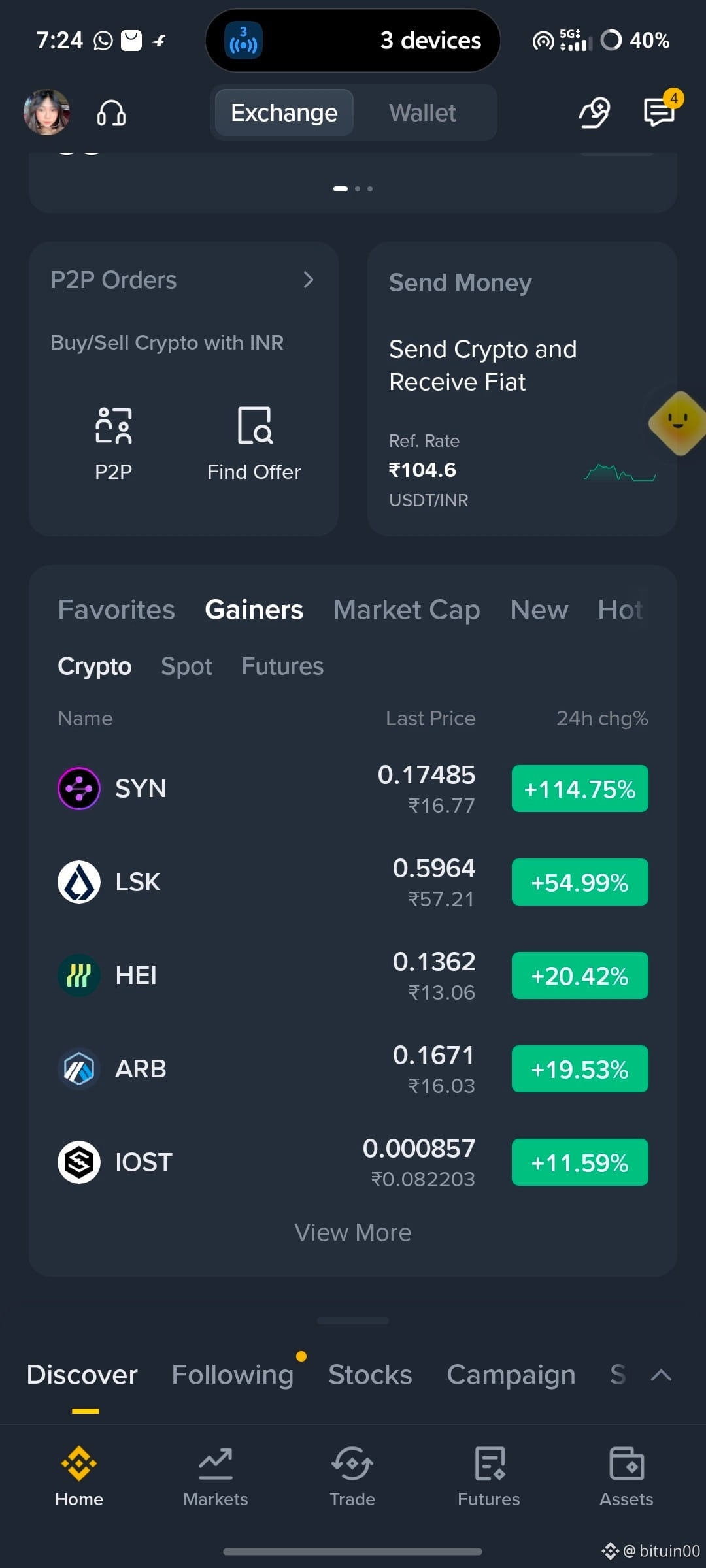Select the Spot sub-tab
This screenshot has width=706, height=1568.
click(186, 666)
